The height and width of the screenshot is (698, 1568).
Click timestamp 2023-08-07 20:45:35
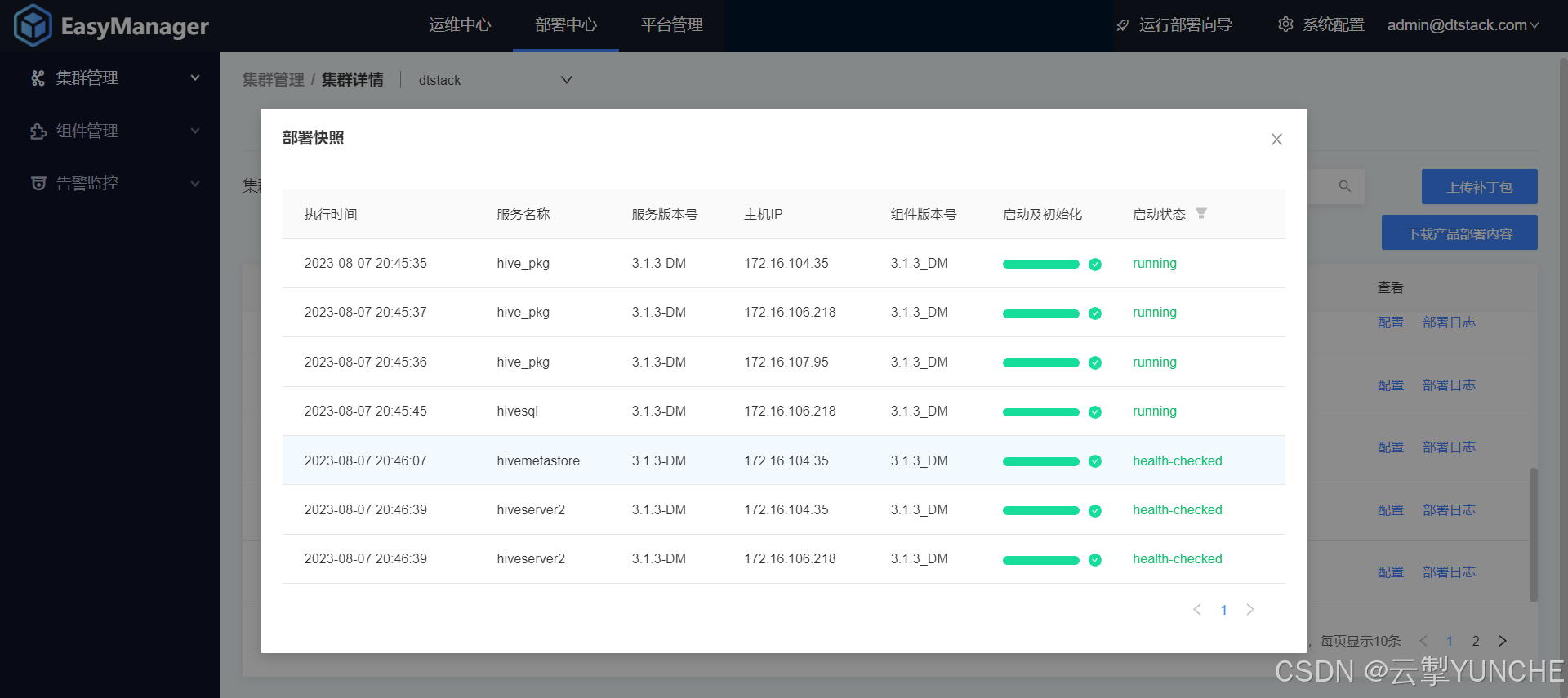(x=366, y=263)
